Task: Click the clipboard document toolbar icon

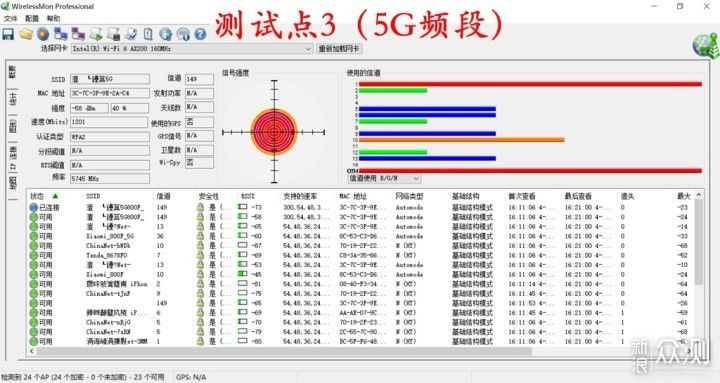Action: point(148,34)
